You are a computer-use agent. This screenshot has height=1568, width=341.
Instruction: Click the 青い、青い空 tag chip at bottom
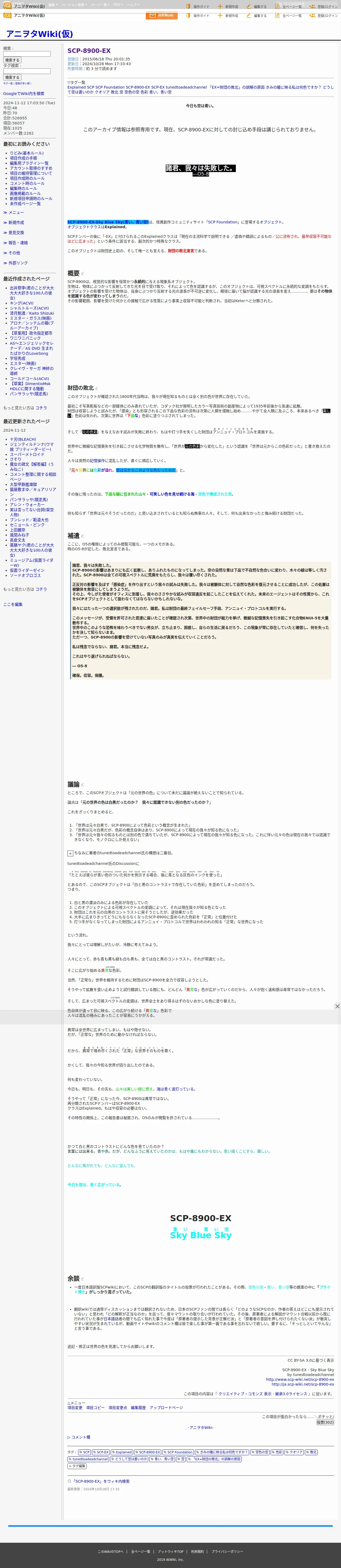[162, 1459]
